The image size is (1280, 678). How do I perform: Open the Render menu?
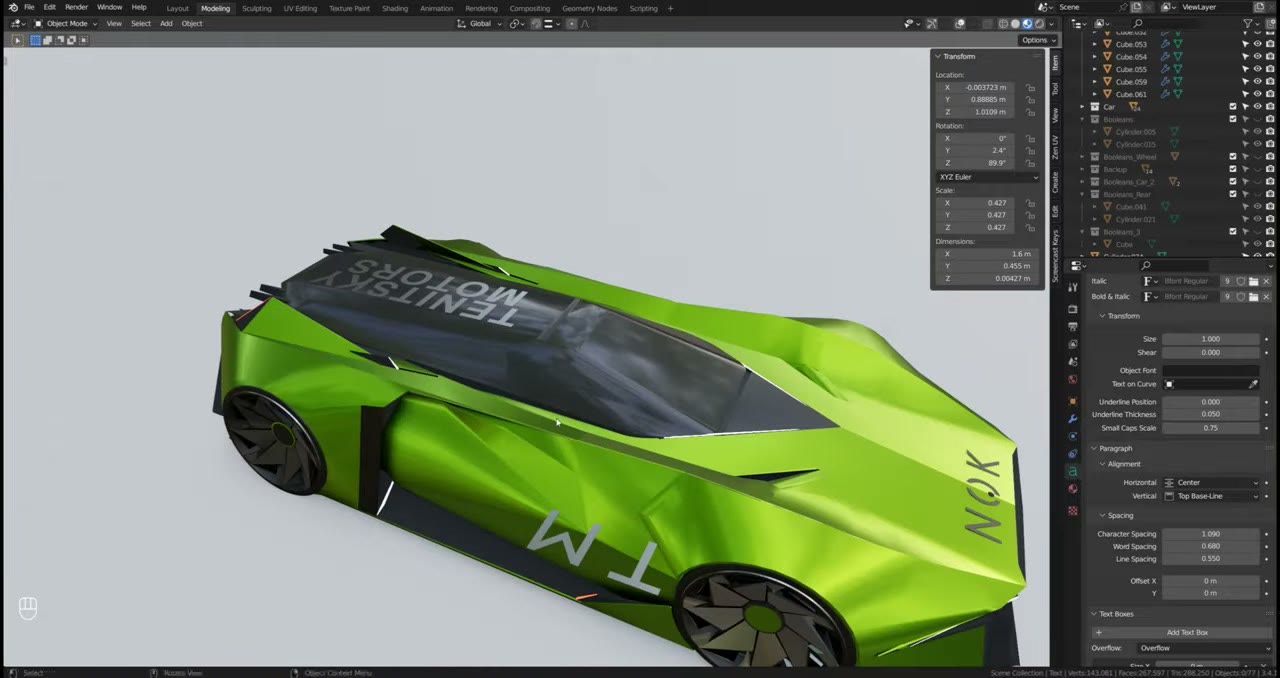pyautogui.click(x=77, y=8)
